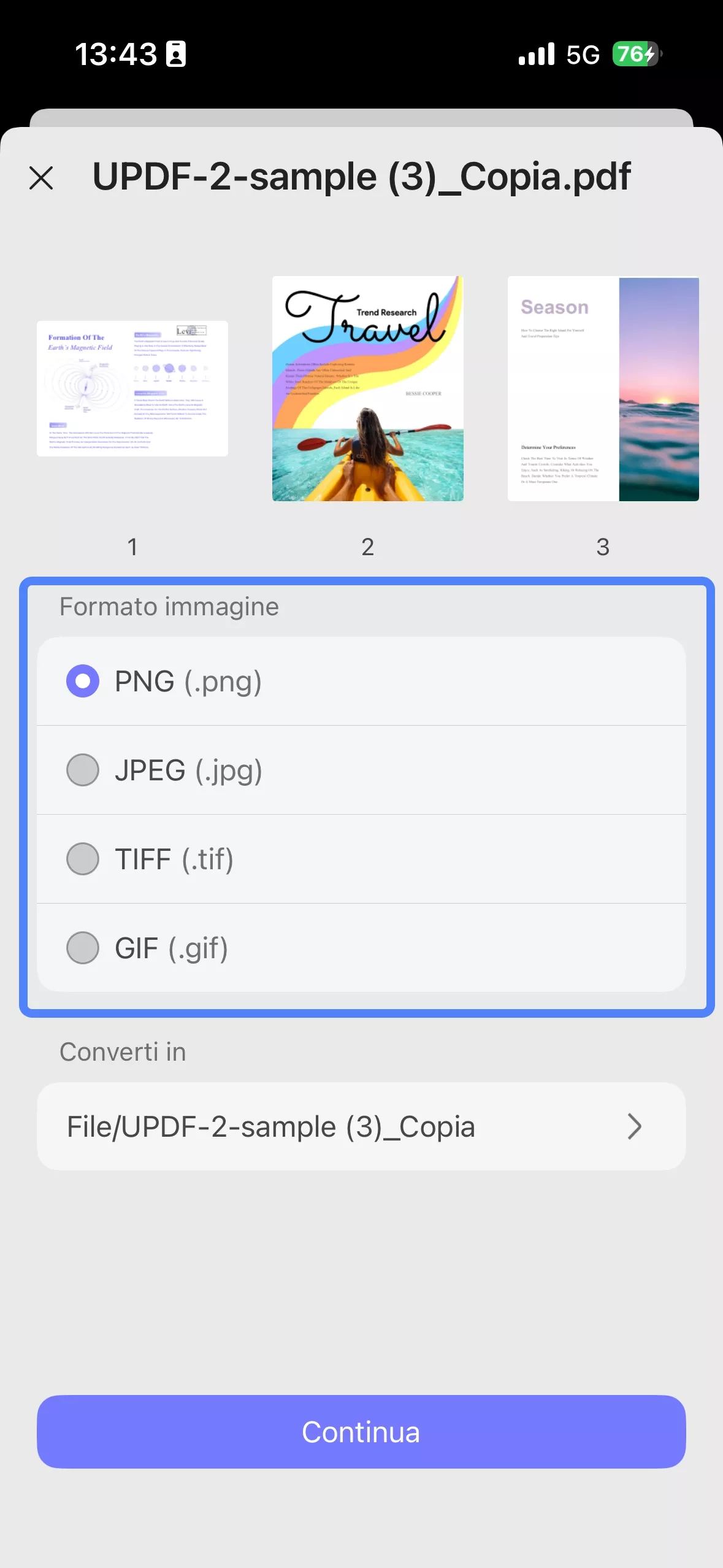Tap page number 3 label

[603, 547]
